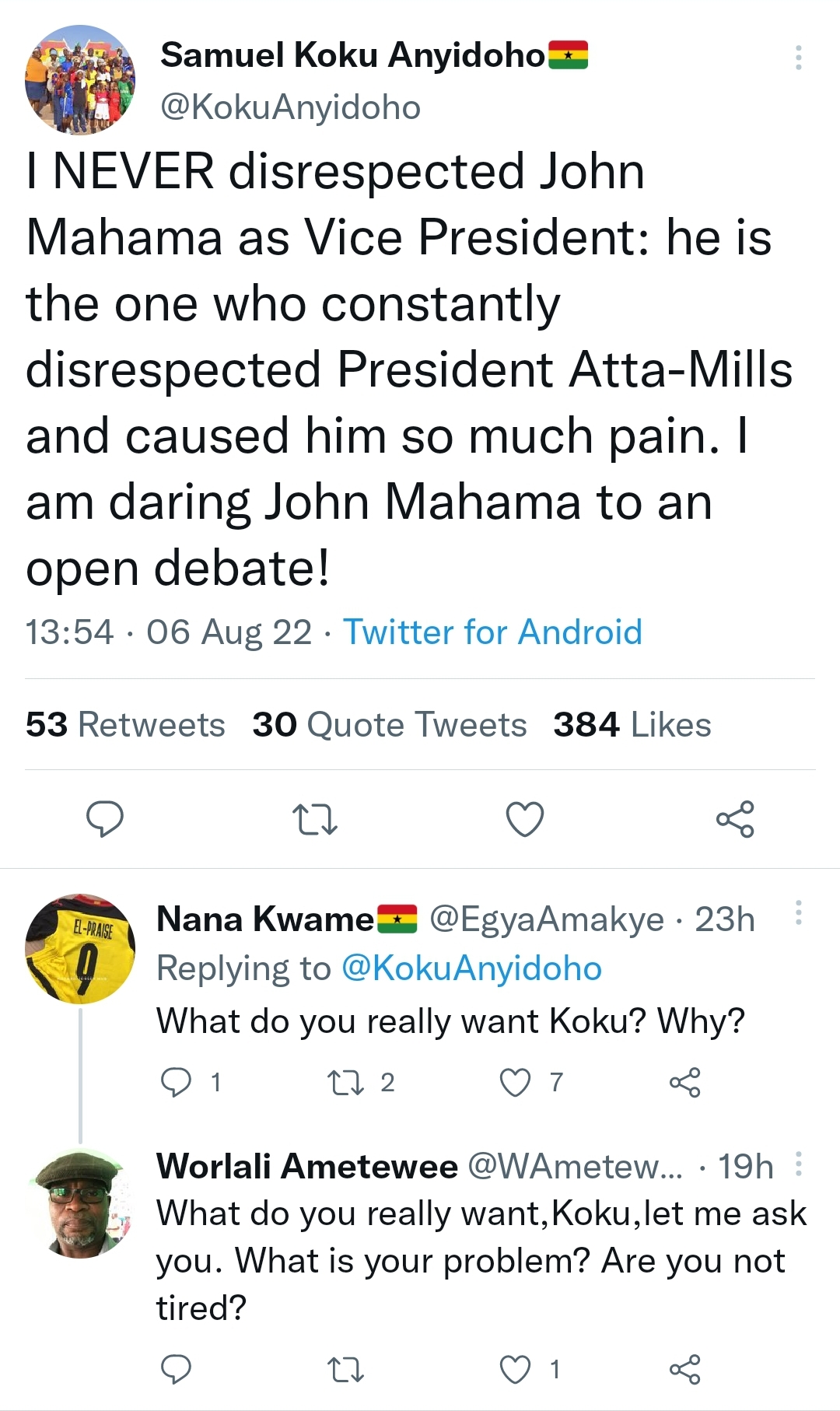Reply to Worlali Ametewee's comment

point(176,1369)
